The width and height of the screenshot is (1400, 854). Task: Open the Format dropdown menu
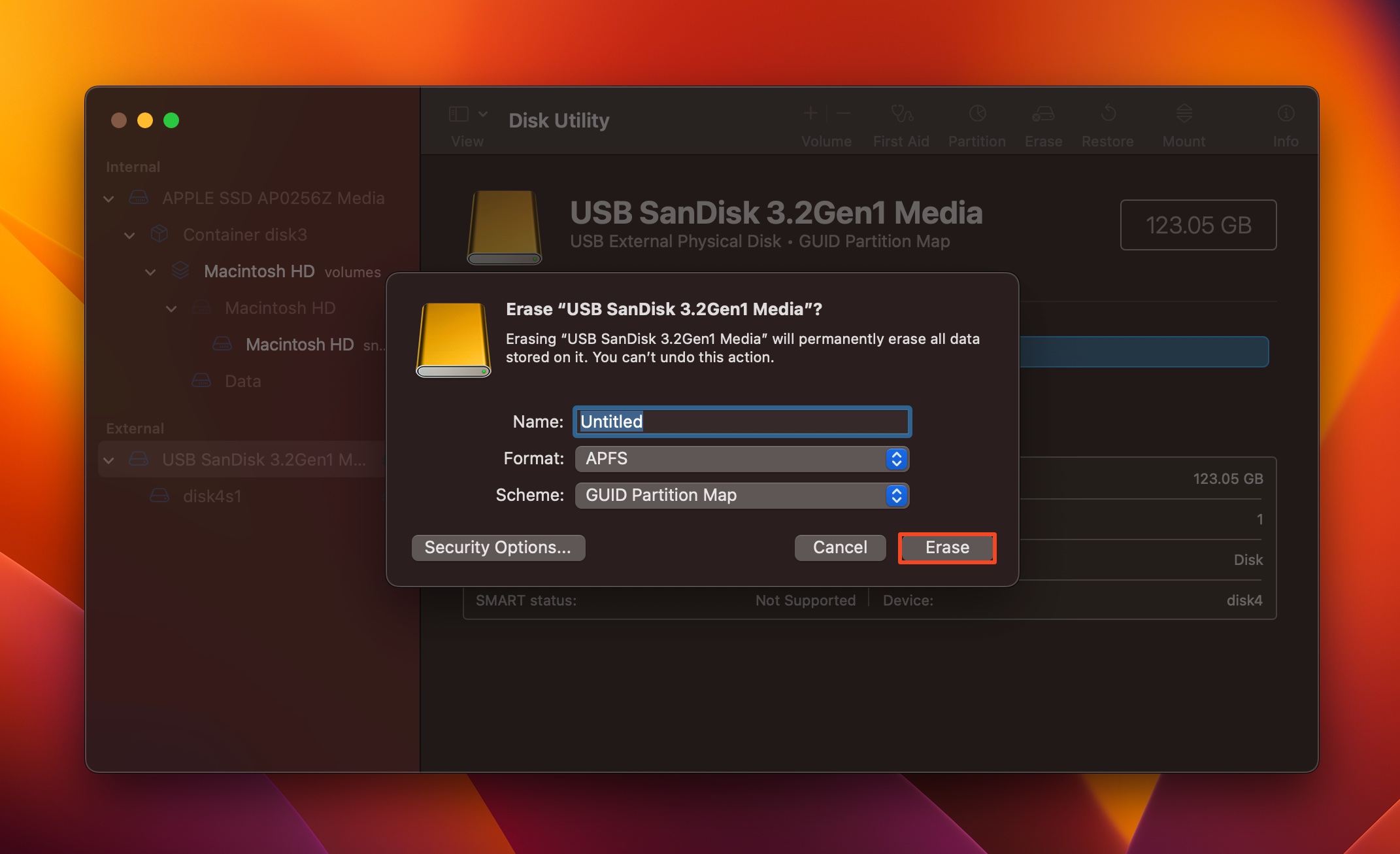pyautogui.click(x=740, y=458)
